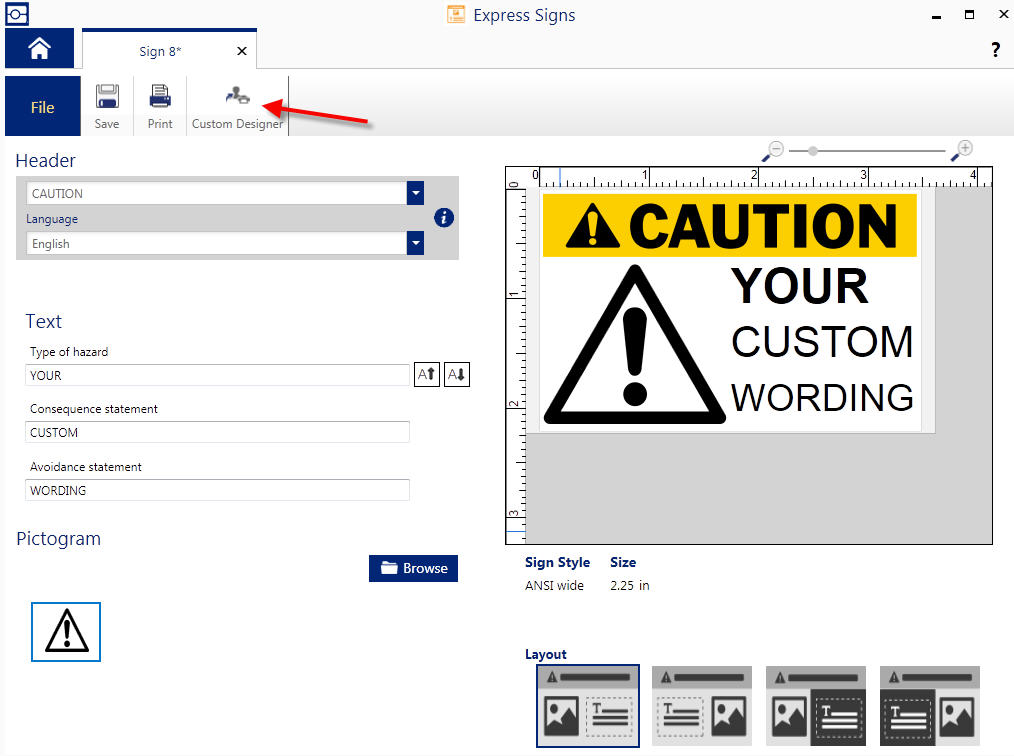The width and height of the screenshot is (1014, 756).
Task: Show header info with blue info icon
Action: tap(444, 218)
